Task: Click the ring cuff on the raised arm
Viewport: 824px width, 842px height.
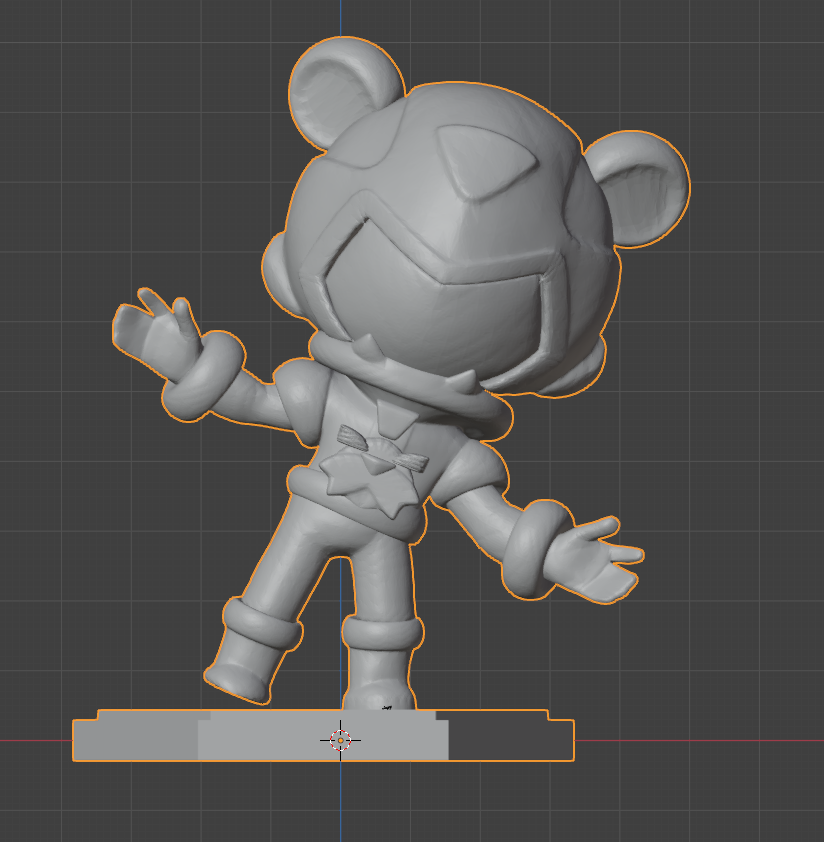Action: coord(204,377)
